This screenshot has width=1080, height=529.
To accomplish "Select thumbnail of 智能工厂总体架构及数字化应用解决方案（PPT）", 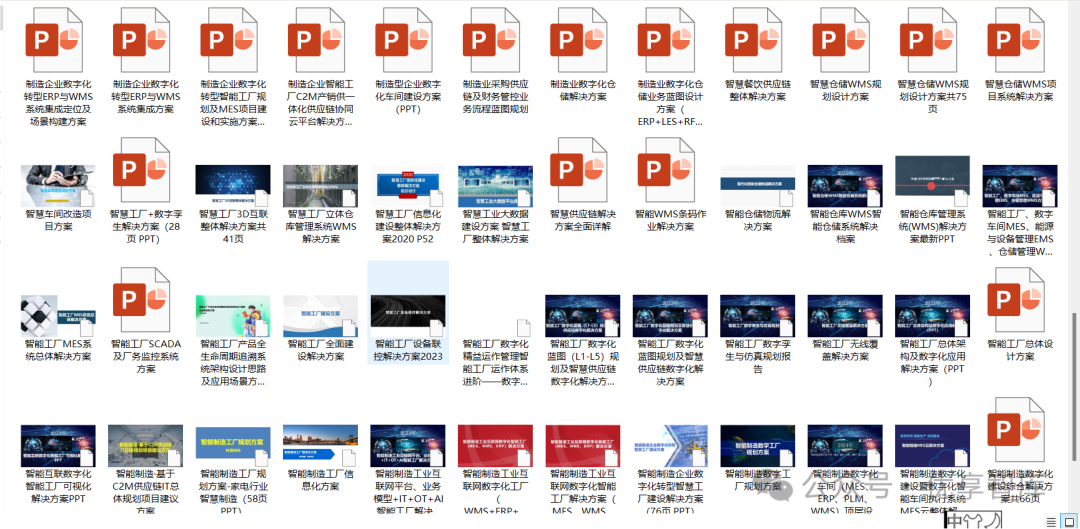I will (x=933, y=315).
